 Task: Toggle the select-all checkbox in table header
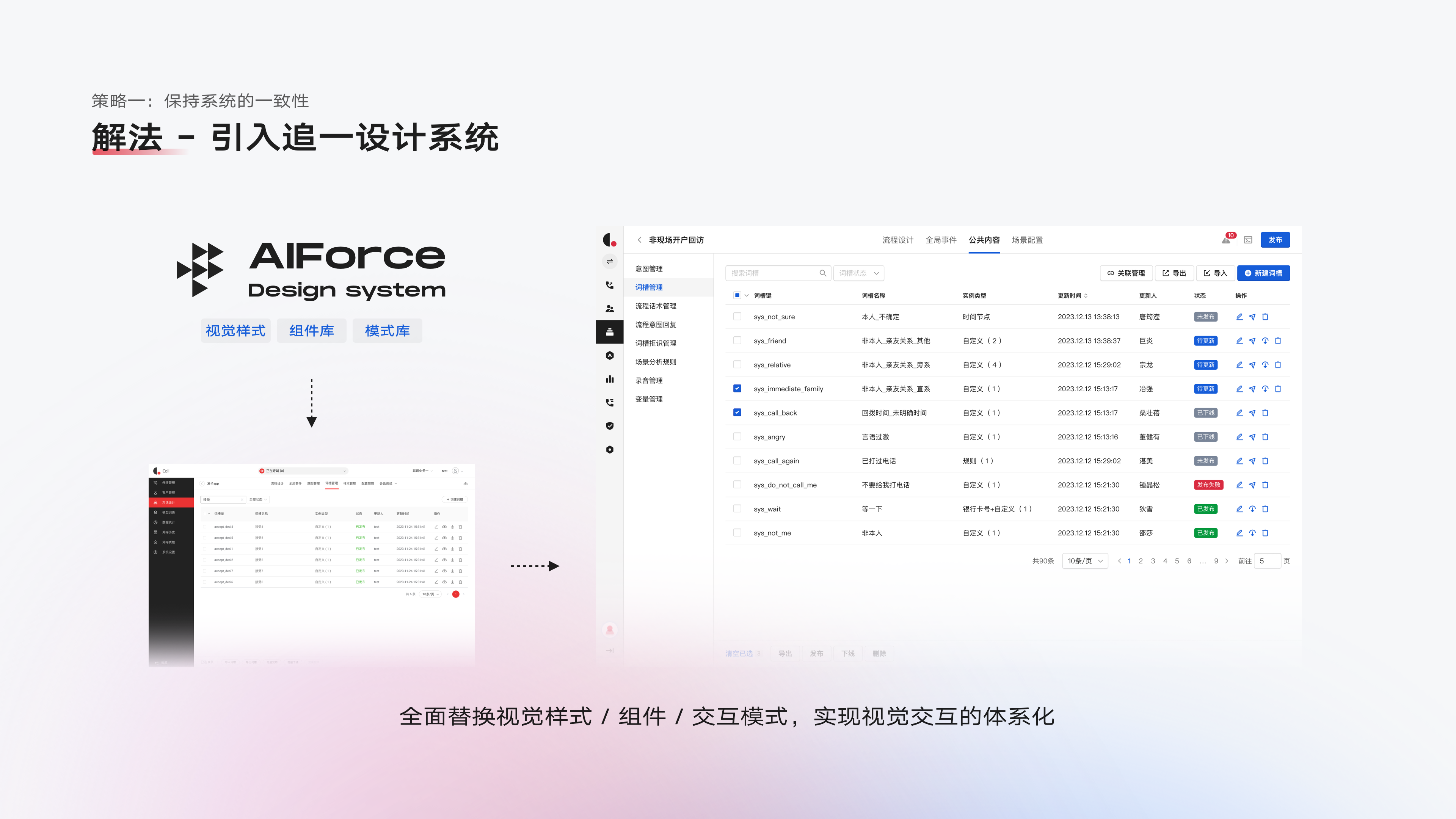[x=737, y=295]
